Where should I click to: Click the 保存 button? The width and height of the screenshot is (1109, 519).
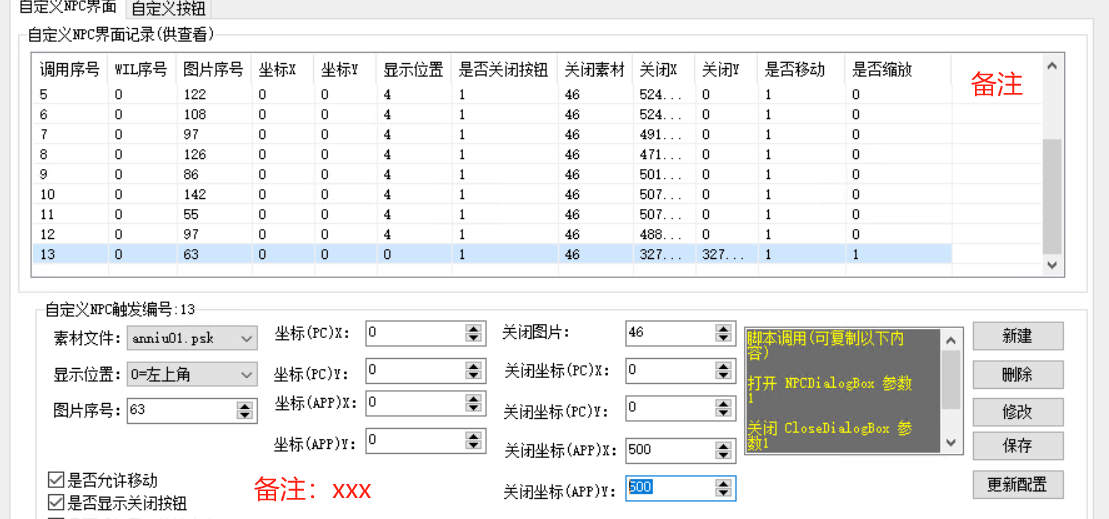point(1017,446)
